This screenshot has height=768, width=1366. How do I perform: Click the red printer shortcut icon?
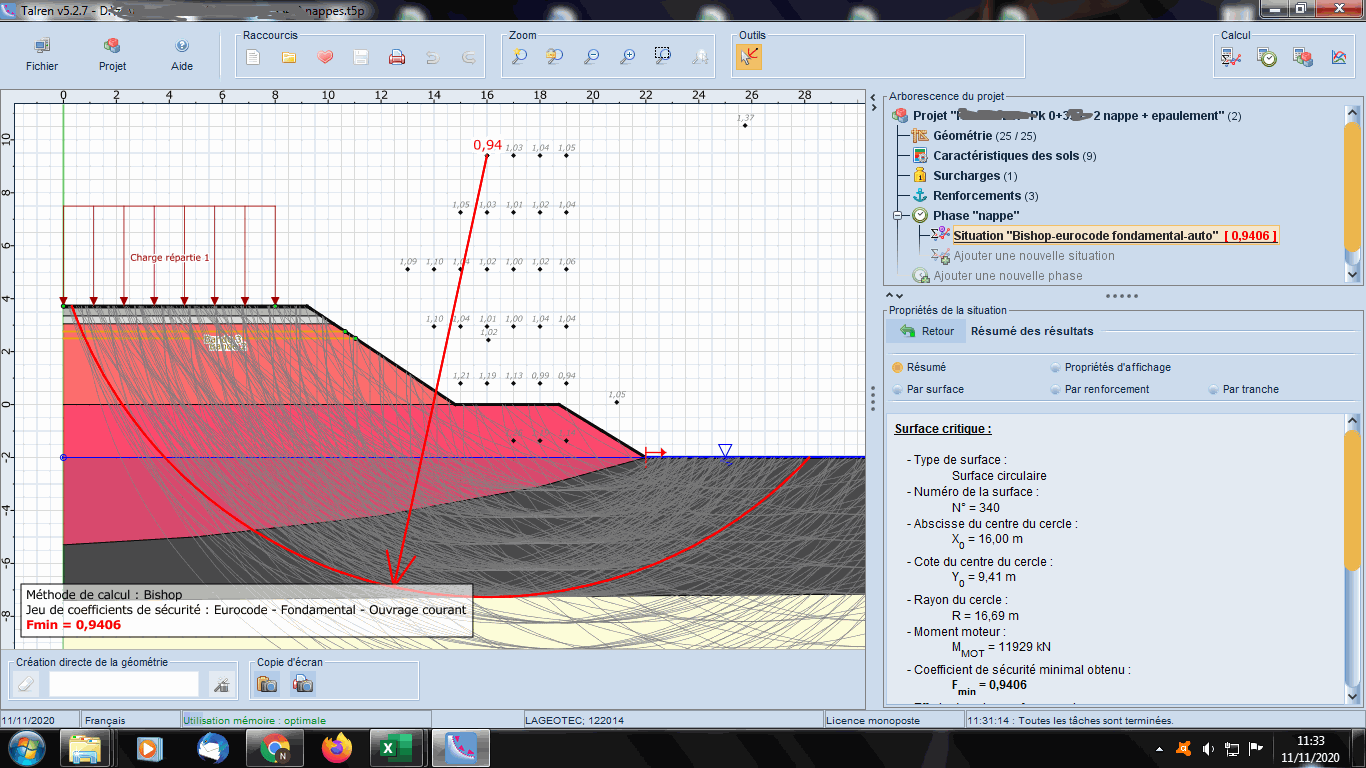(x=397, y=57)
